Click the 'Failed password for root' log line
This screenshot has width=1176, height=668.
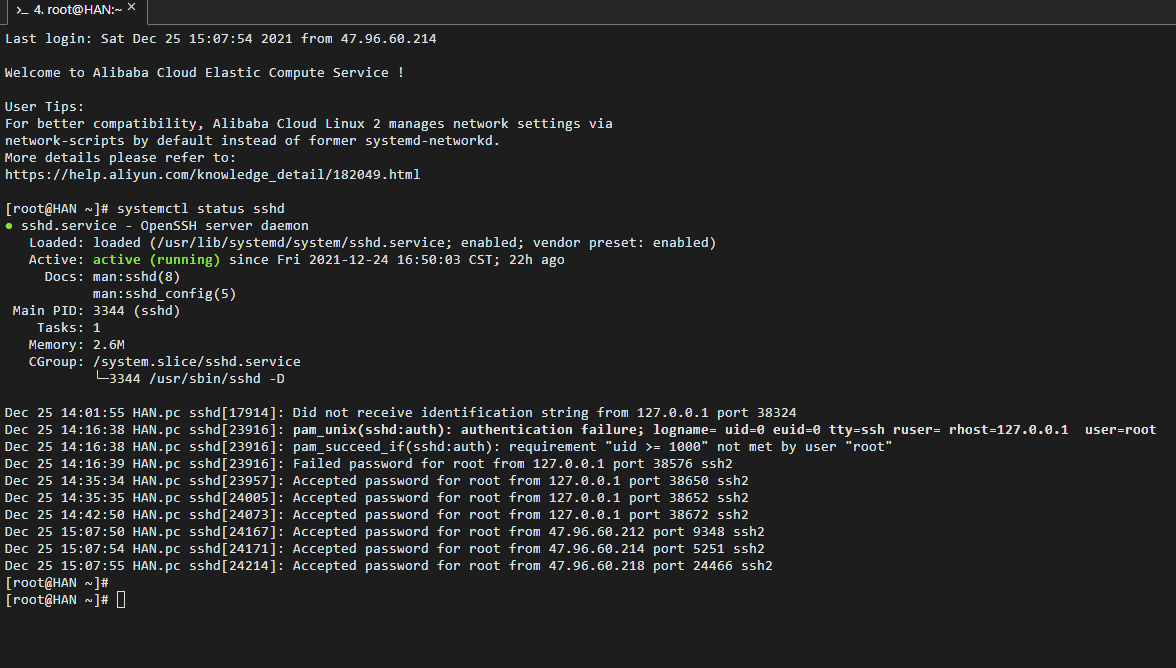tap(369, 463)
